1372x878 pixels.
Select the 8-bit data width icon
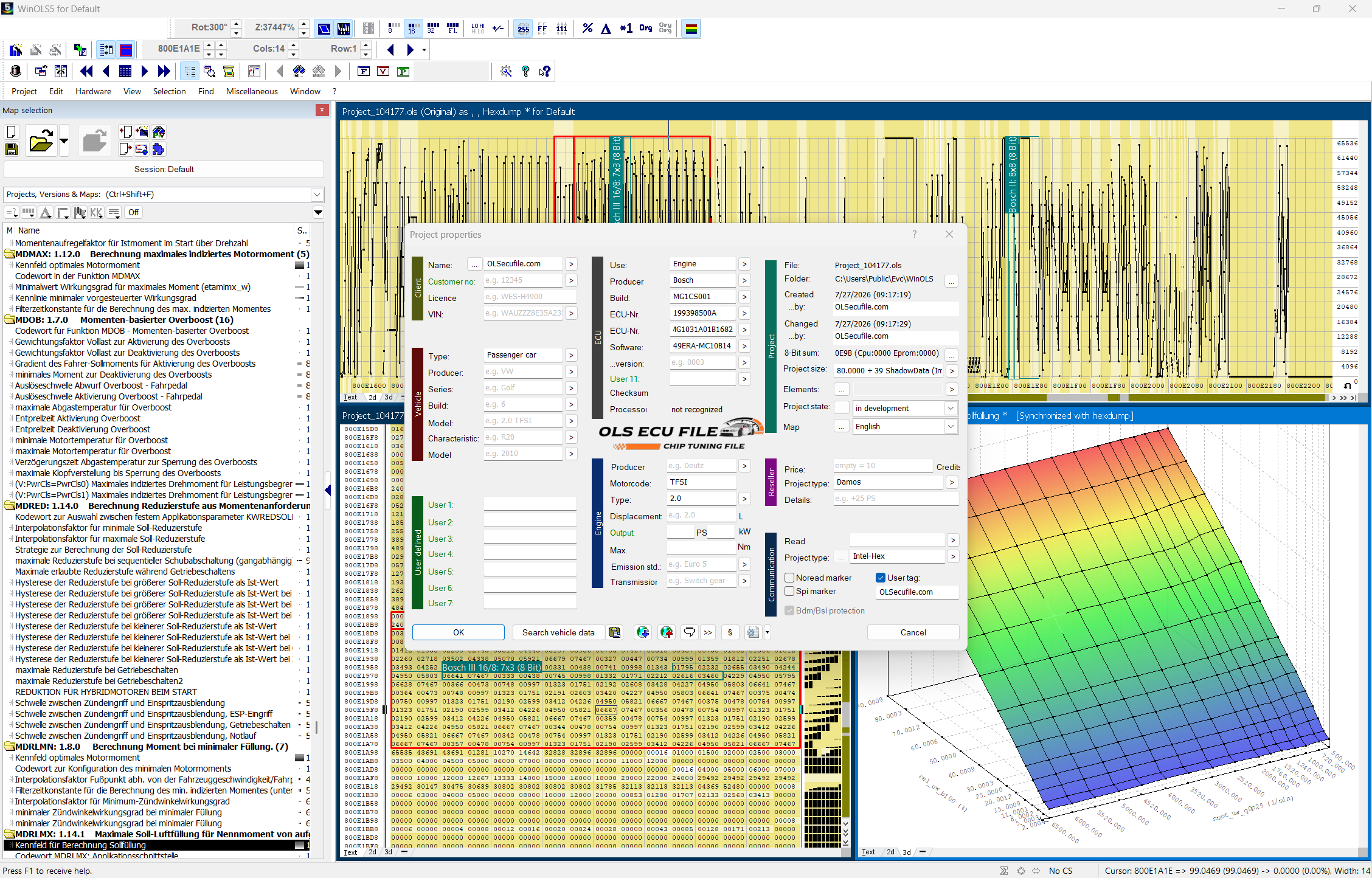393,28
